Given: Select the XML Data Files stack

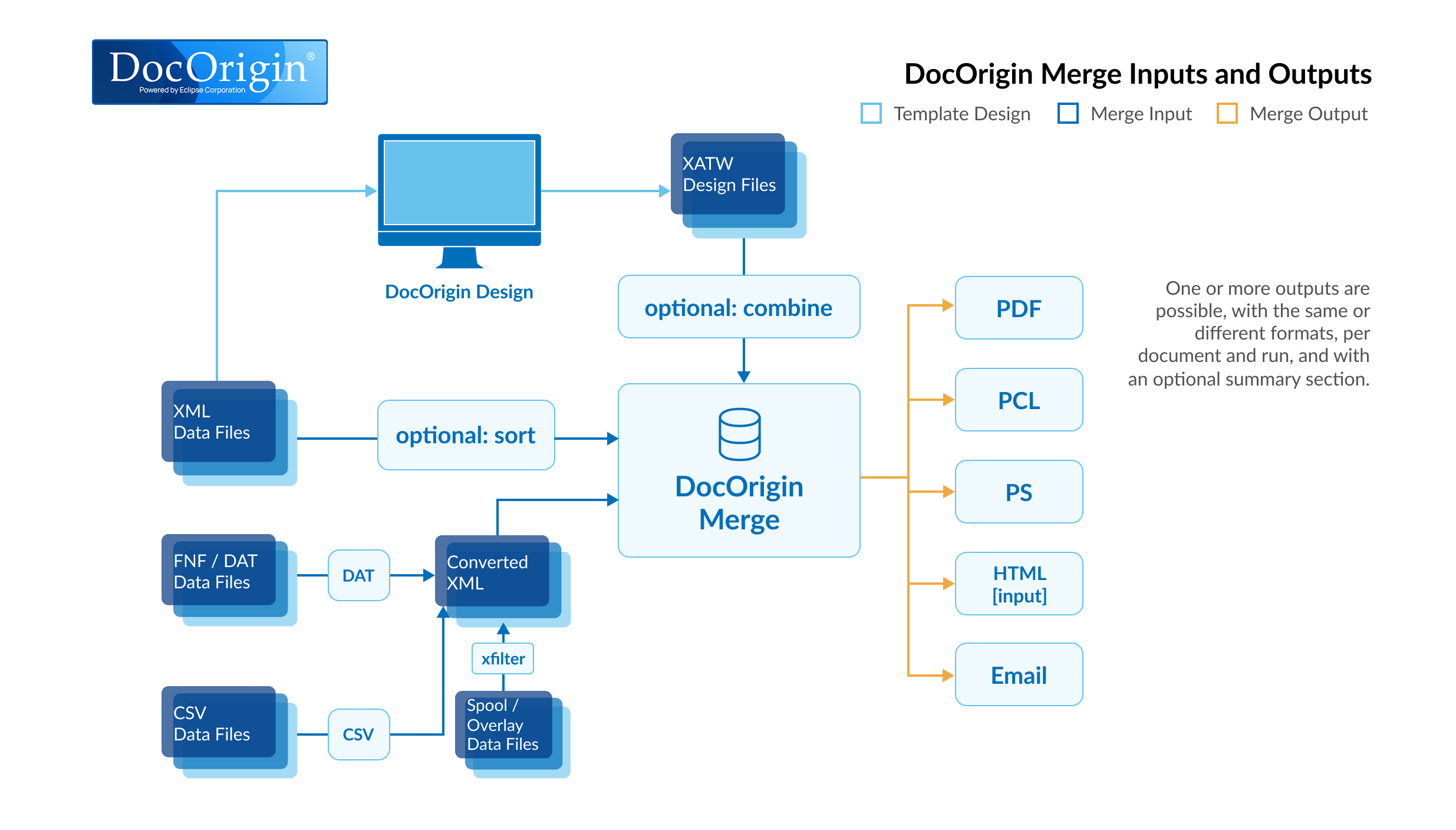Looking at the screenshot, I should coord(219,423).
